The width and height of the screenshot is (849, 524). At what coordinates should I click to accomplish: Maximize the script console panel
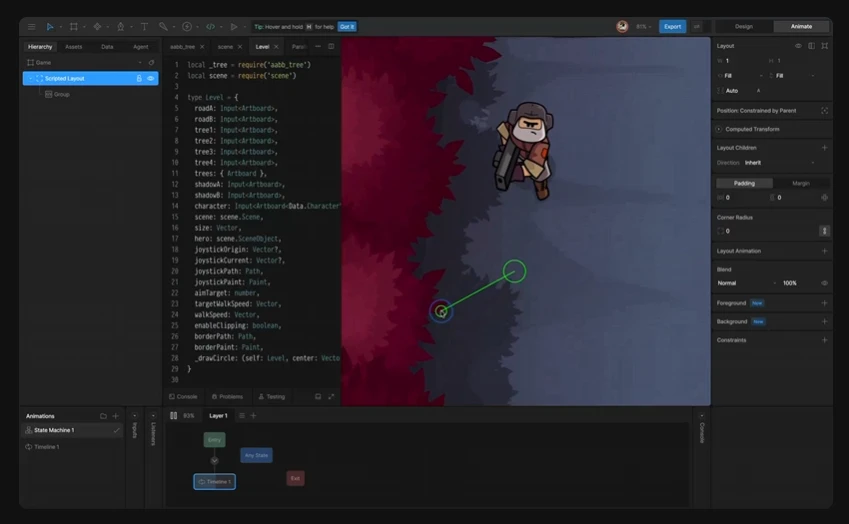click(x=331, y=397)
